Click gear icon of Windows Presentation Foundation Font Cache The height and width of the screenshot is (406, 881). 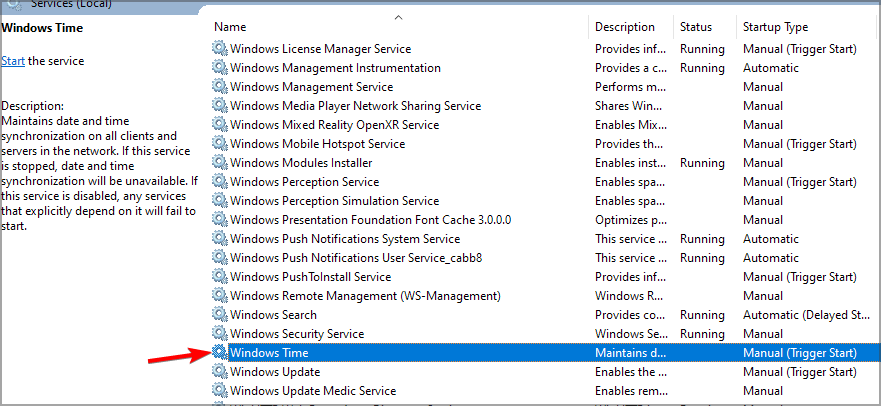(219, 220)
